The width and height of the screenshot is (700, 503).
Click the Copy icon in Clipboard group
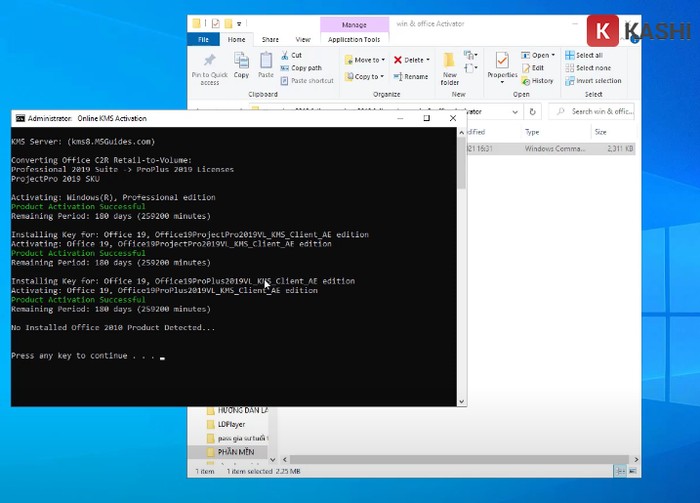(241, 65)
